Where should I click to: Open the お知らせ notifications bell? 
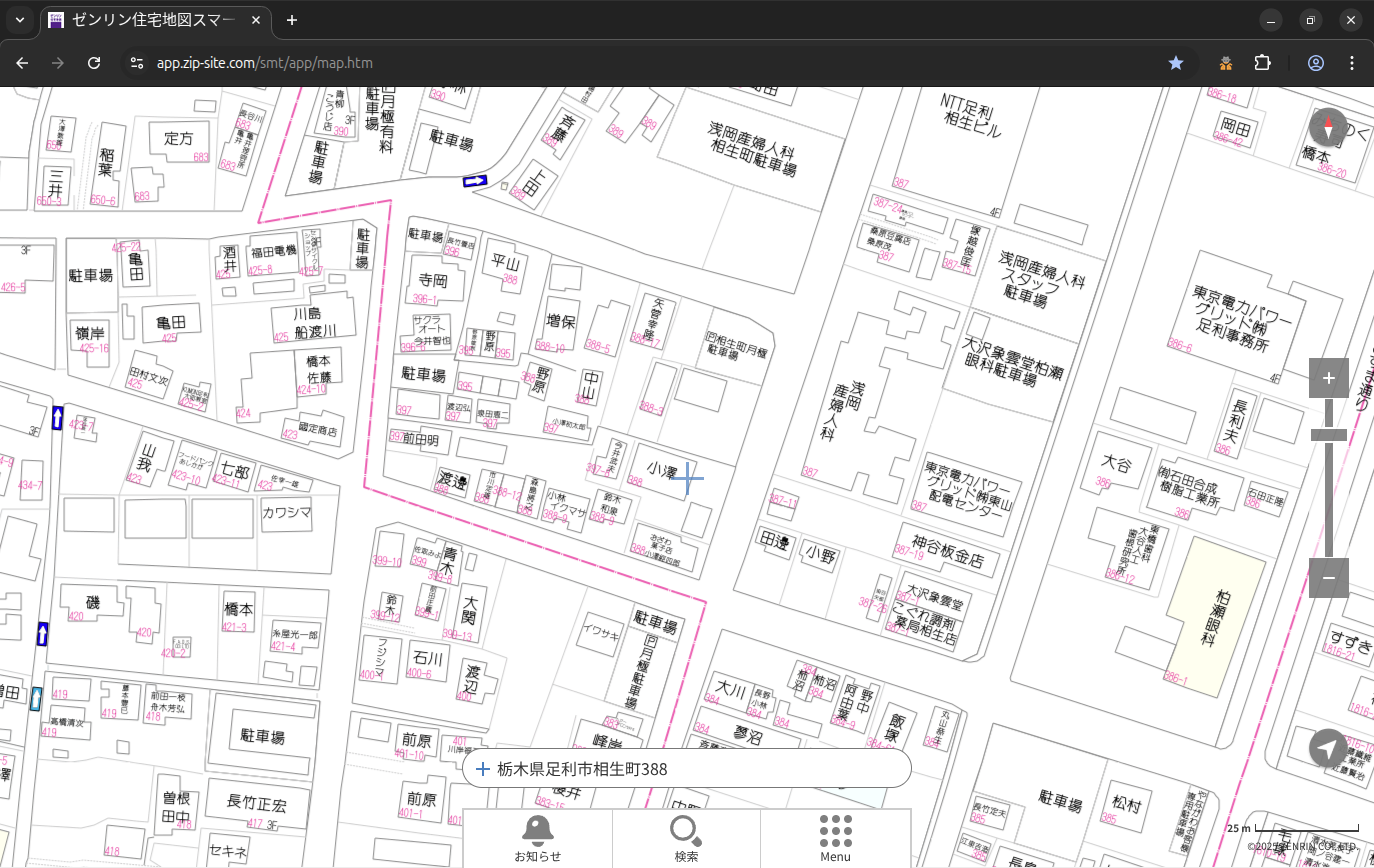coord(537,838)
